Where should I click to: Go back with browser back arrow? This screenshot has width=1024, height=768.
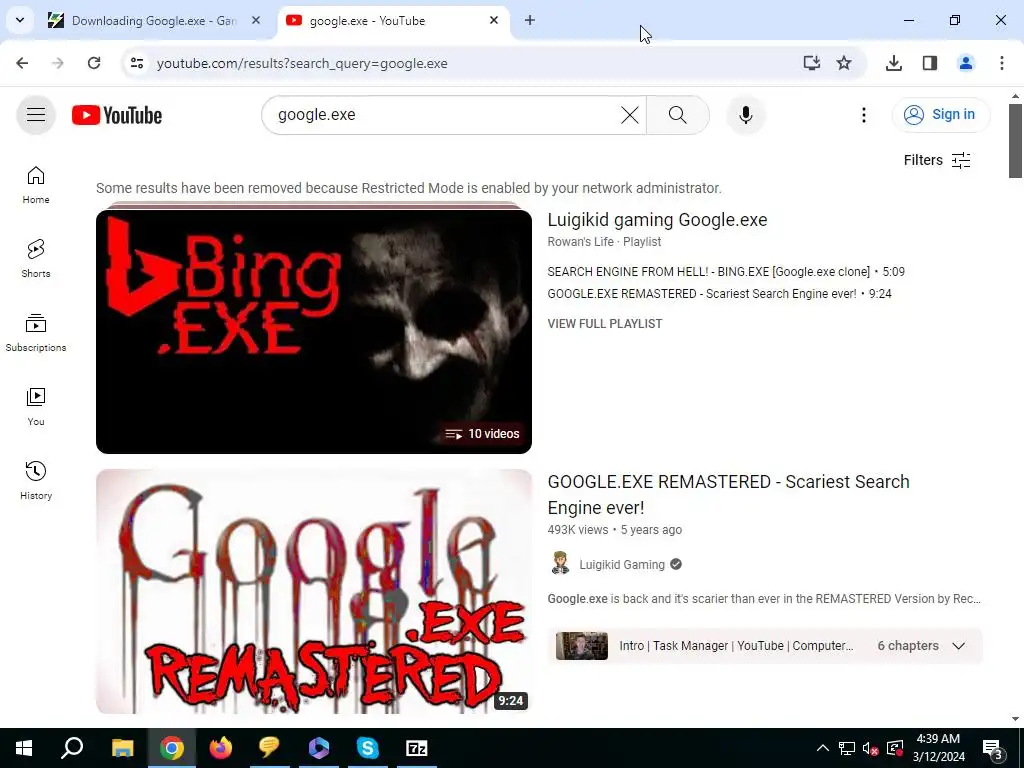coord(22,63)
